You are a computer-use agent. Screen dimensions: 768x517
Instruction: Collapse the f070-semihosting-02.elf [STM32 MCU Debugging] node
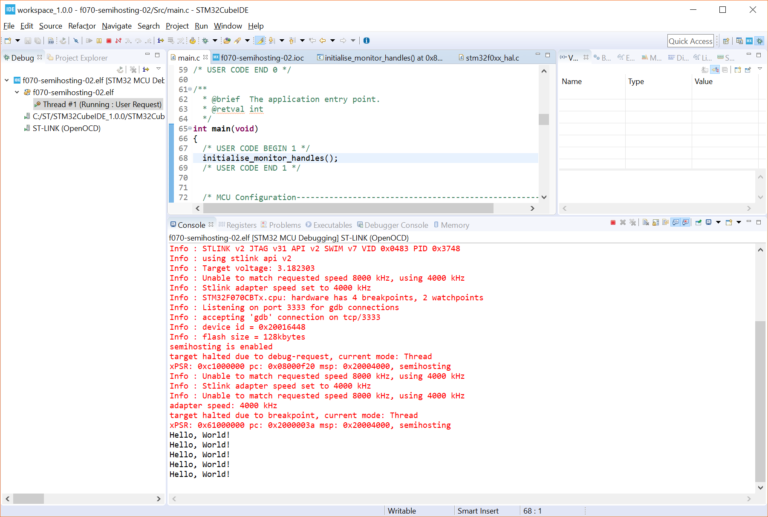tap(7, 80)
